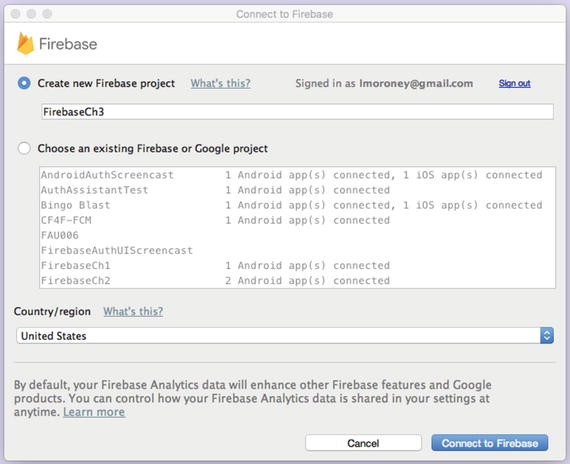This screenshot has width=570, height=464.
Task: Select the AuthAssistantTest project entry
Action: (x=297, y=190)
